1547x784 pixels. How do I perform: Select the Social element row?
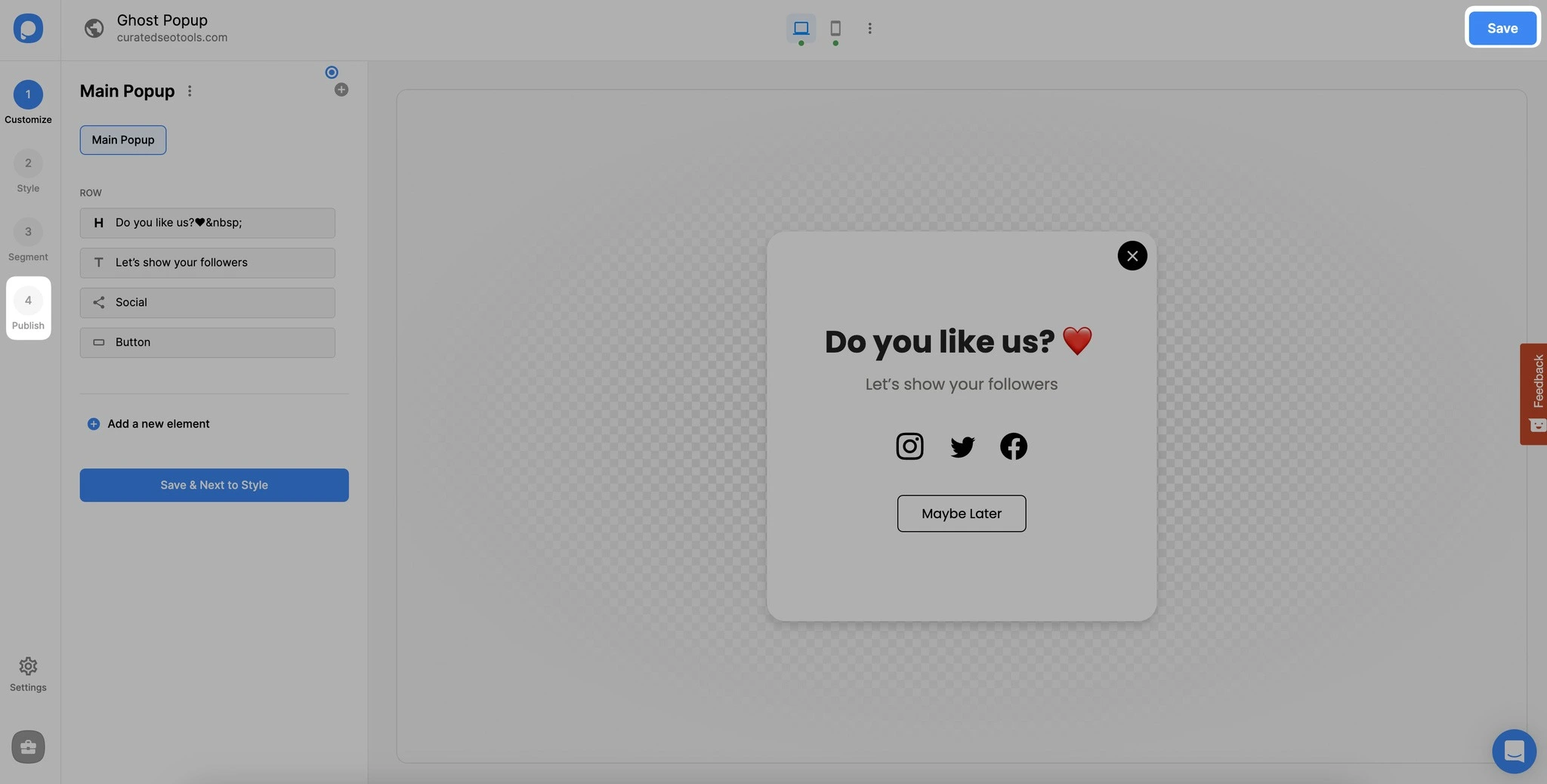[208, 303]
